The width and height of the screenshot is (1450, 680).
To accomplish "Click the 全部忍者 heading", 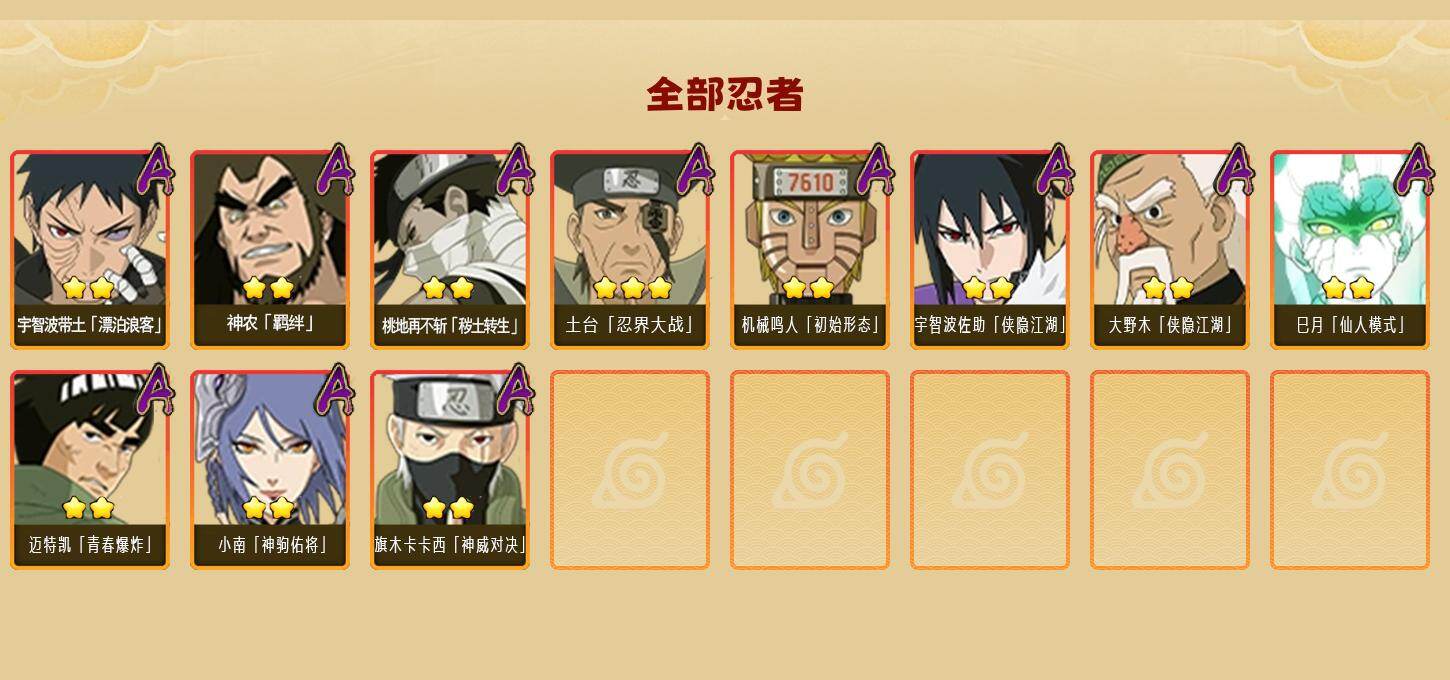I will (725, 95).
